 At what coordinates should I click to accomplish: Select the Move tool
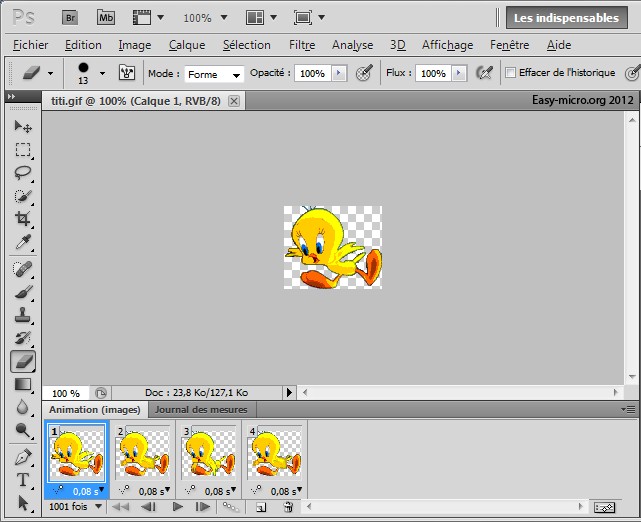click(23, 126)
